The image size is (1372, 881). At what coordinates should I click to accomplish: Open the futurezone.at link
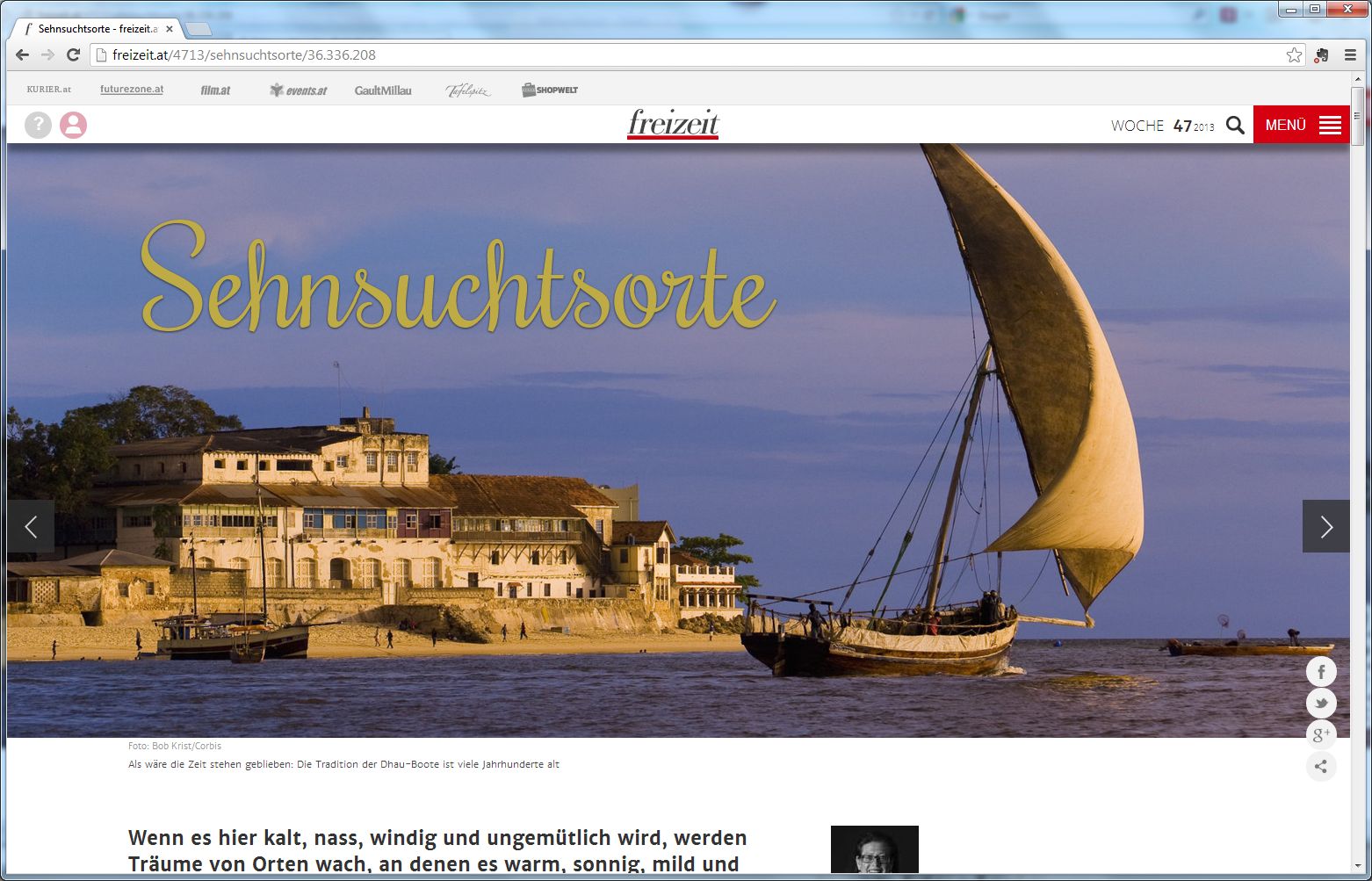tap(132, 90)
